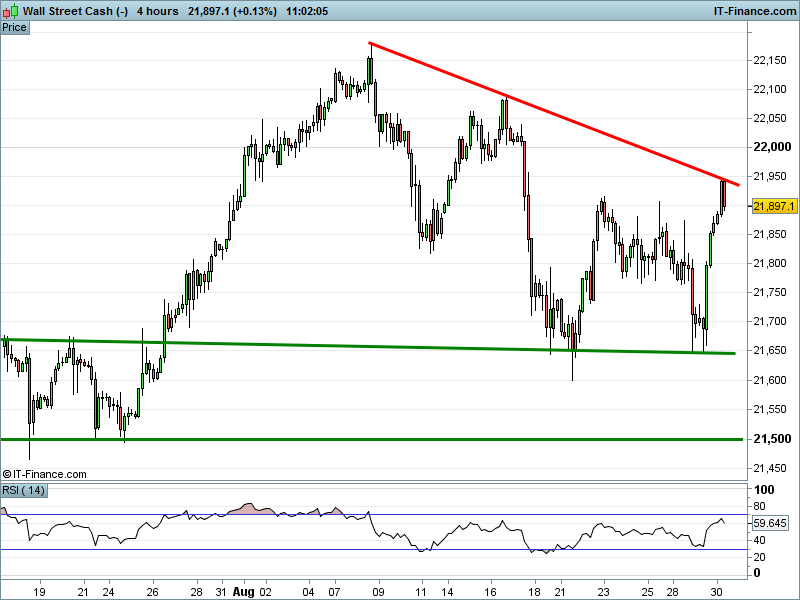The width and height of the screenshot is (800, 600).
Task: Click the yellow 21,897.1 current price tag
Action: click(774, 206)
